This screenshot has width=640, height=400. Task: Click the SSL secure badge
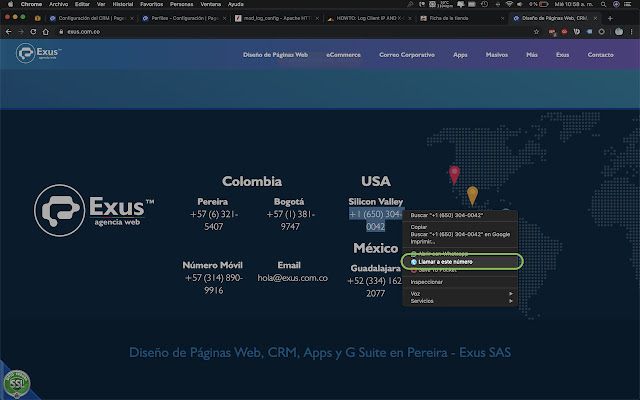[17, 383]
